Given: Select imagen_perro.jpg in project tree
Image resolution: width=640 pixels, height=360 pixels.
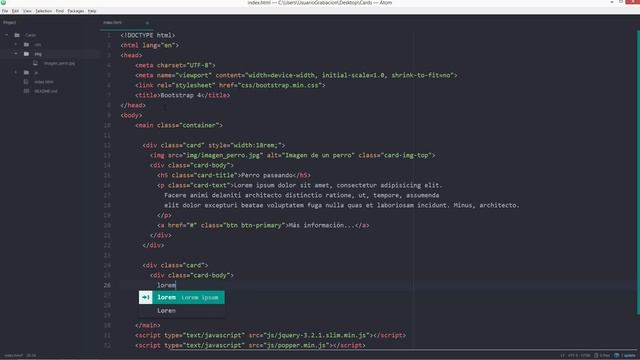Looking at the screenshot, I should [59, 63].
